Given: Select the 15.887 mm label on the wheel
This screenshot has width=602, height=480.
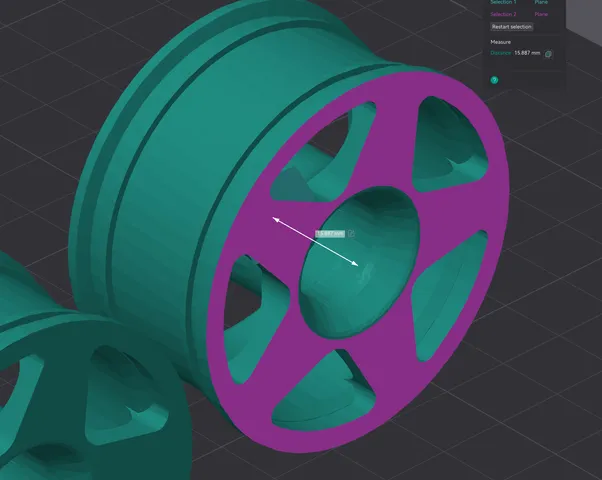Looking at the screenshot, I should (x=330, y=233).
